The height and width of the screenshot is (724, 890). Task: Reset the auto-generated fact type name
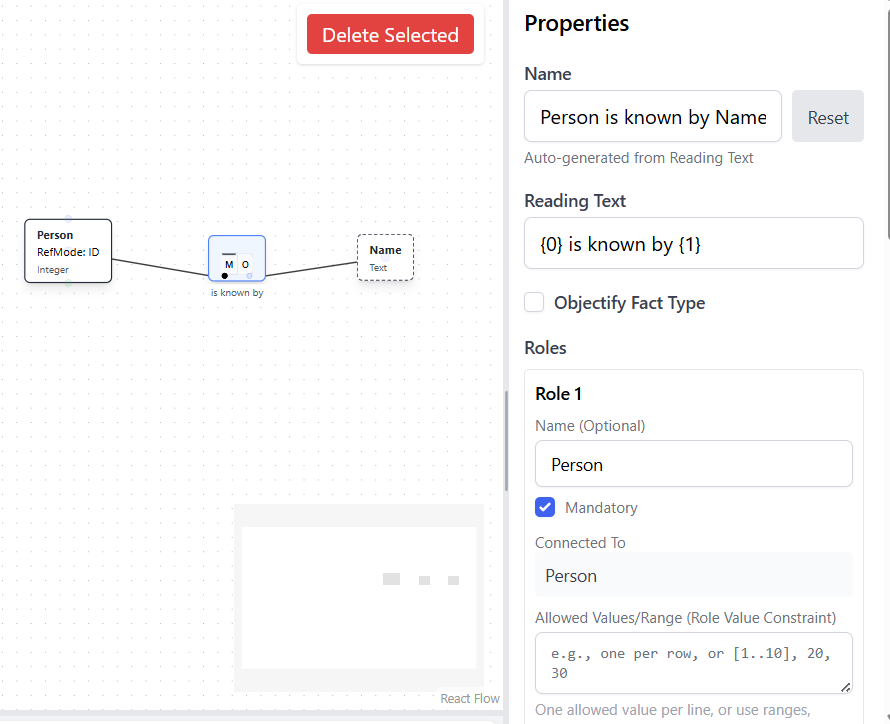(827, 116)
